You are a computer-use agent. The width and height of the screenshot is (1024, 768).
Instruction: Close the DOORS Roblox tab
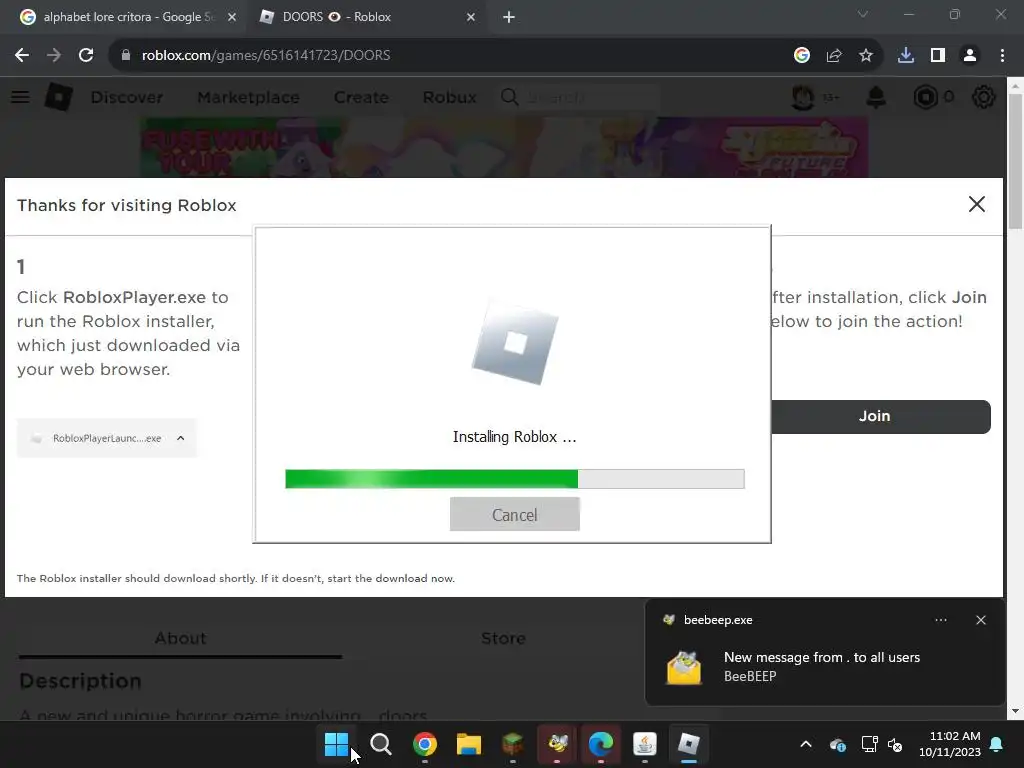tap(471, 17)
